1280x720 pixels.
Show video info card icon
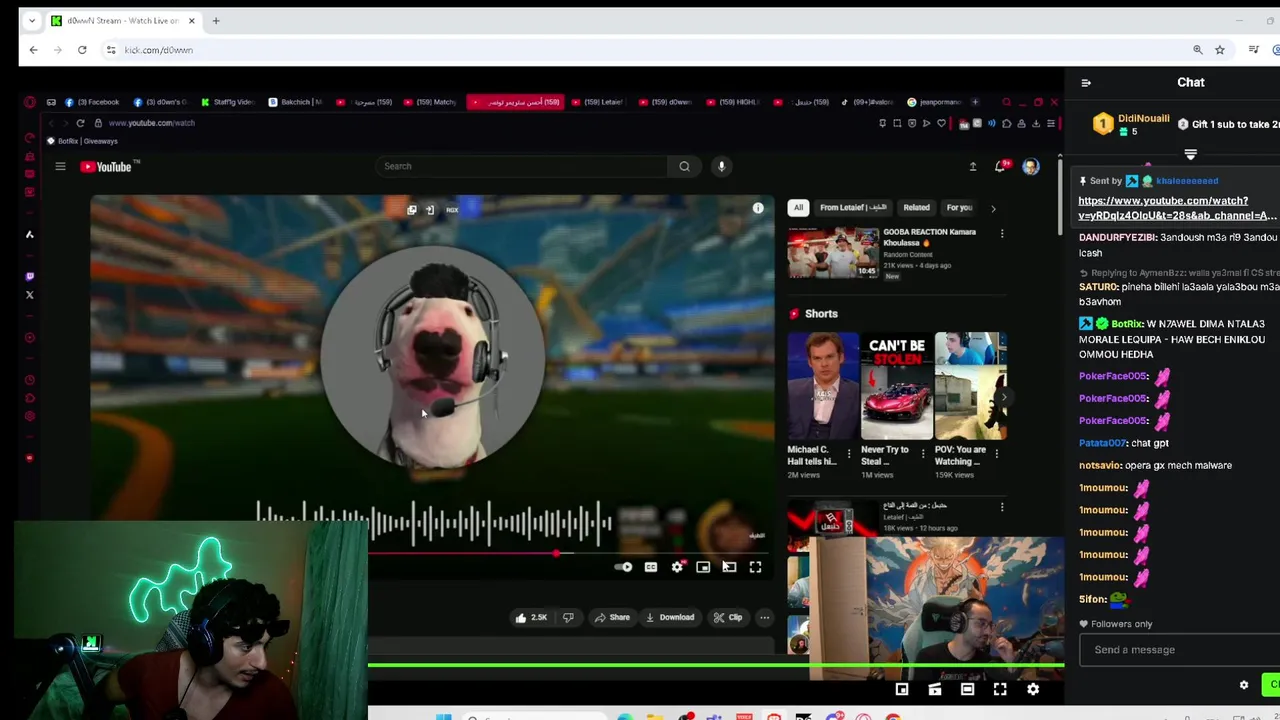[x=758, y=208]
